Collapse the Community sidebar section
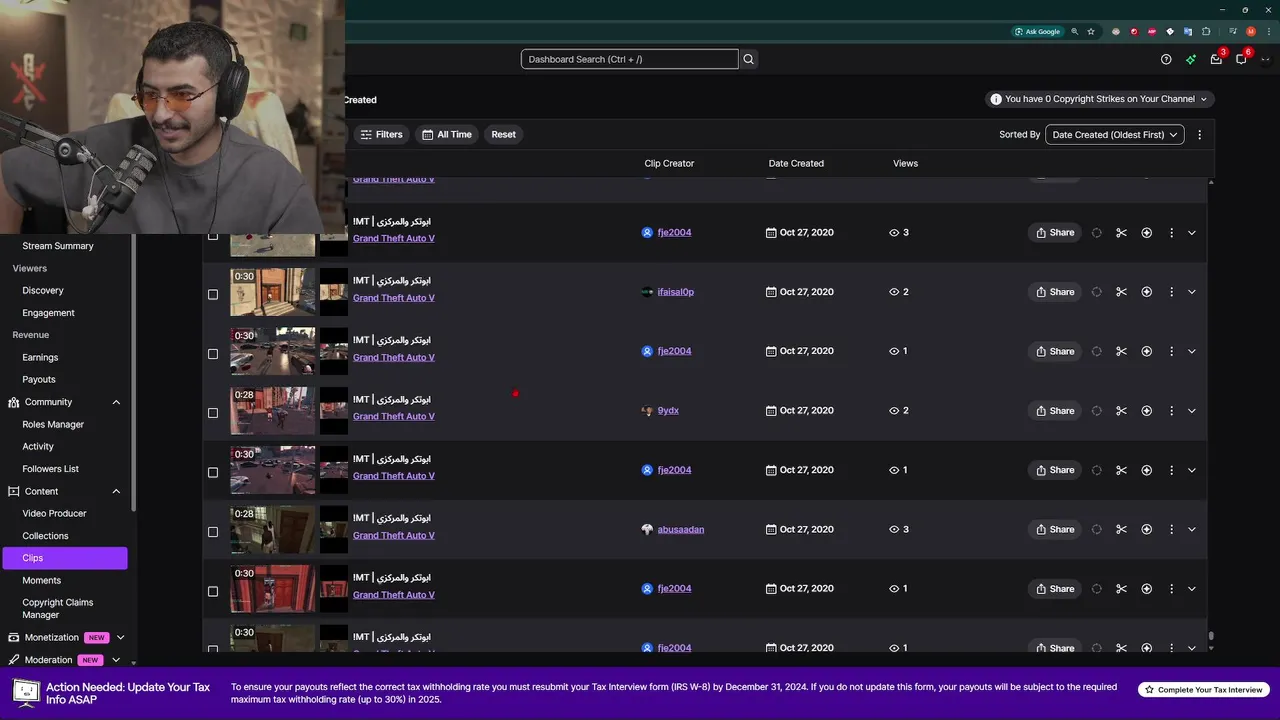Screen dimensions: 1280x720 click(116, 402)
